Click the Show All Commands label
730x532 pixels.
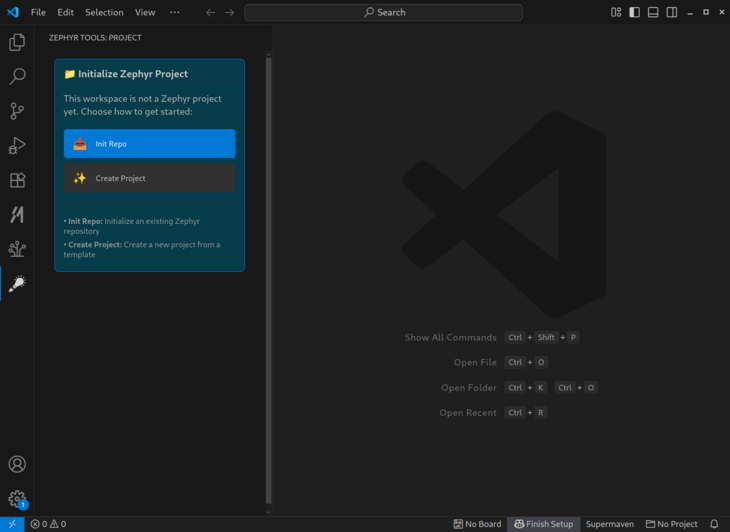click(450, 337)
